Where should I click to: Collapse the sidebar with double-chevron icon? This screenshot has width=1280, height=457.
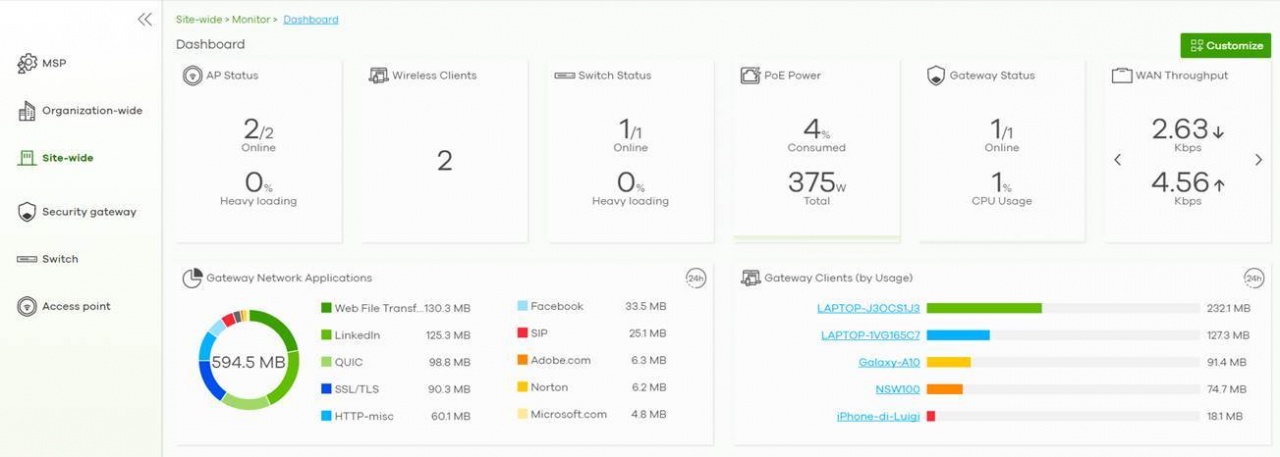pyautogui.click(x=145, y=19)
